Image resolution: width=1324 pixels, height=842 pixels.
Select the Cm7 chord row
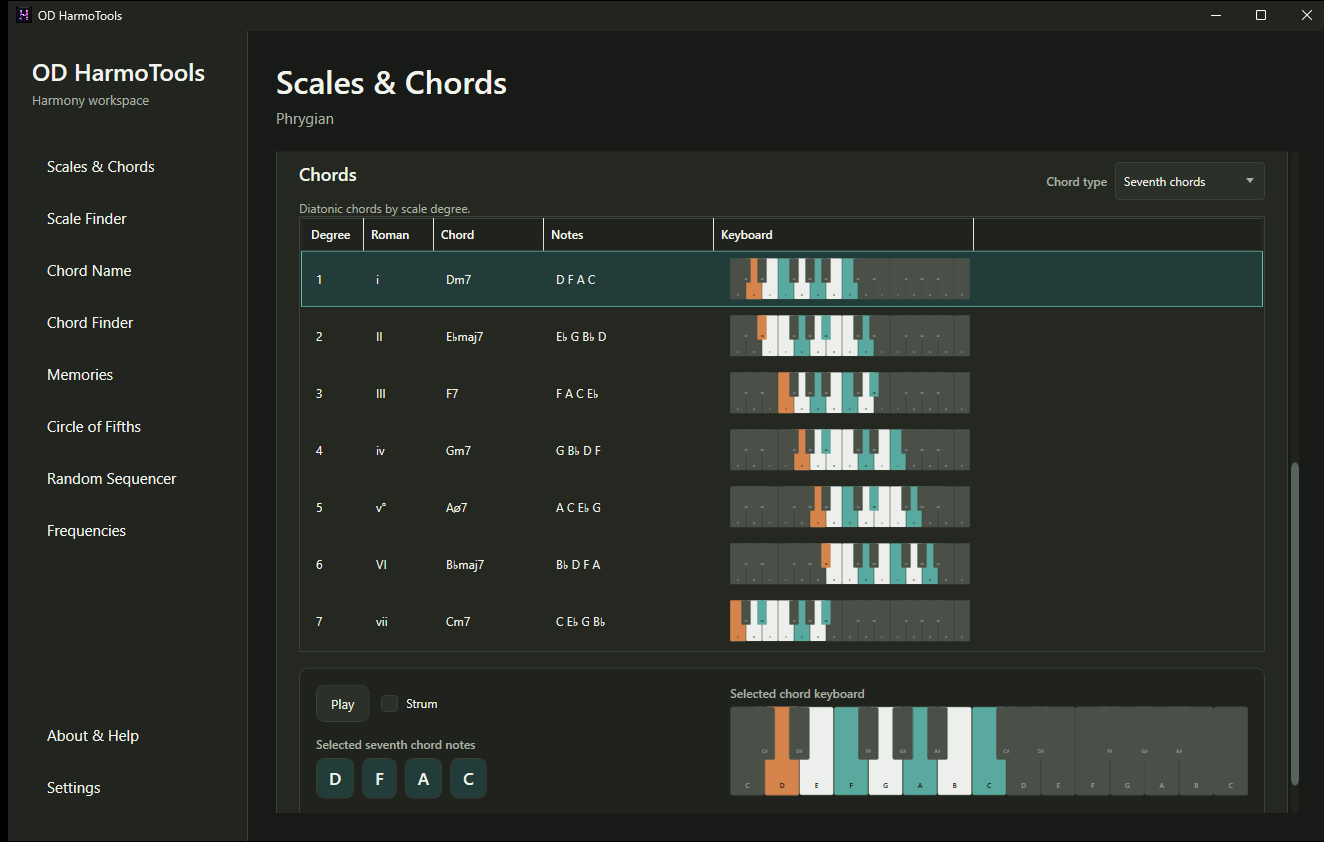[x=782, y=621]
